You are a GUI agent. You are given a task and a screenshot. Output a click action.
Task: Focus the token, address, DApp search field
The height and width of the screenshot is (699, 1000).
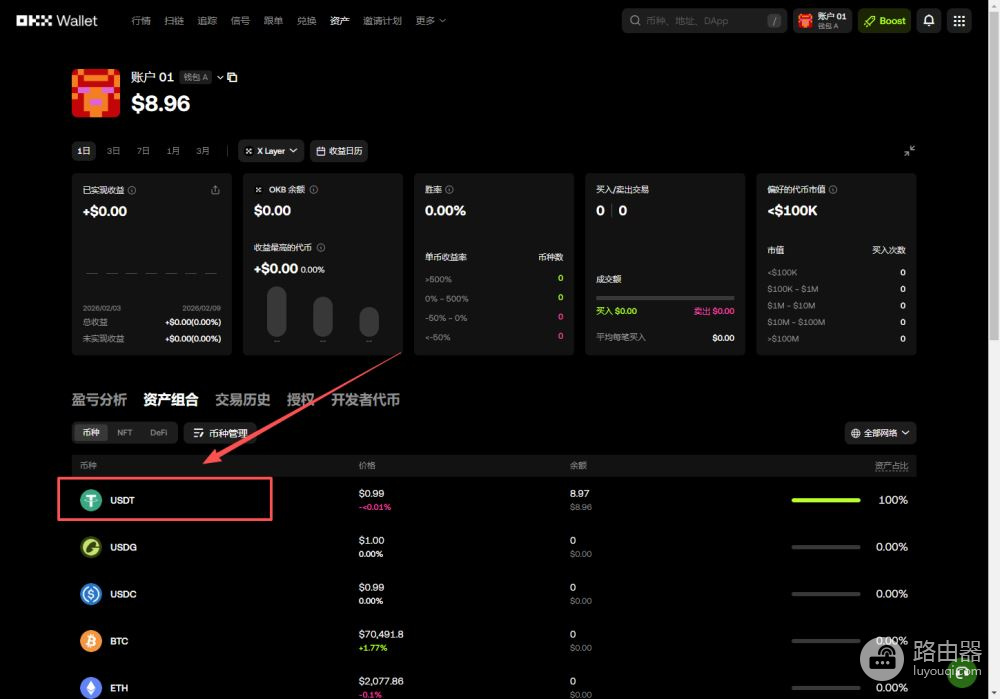[702, 20]
